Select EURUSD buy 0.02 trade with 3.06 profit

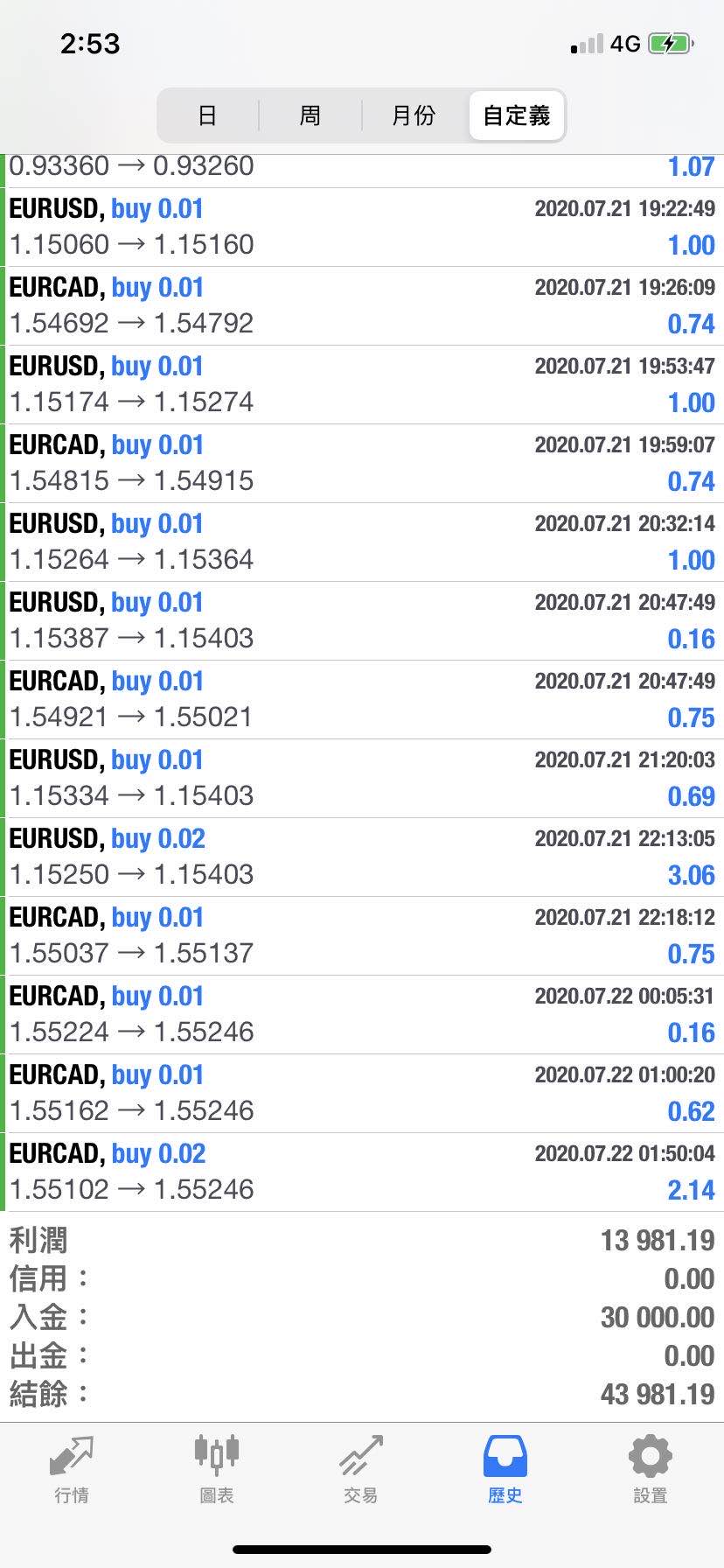(362, 857)
